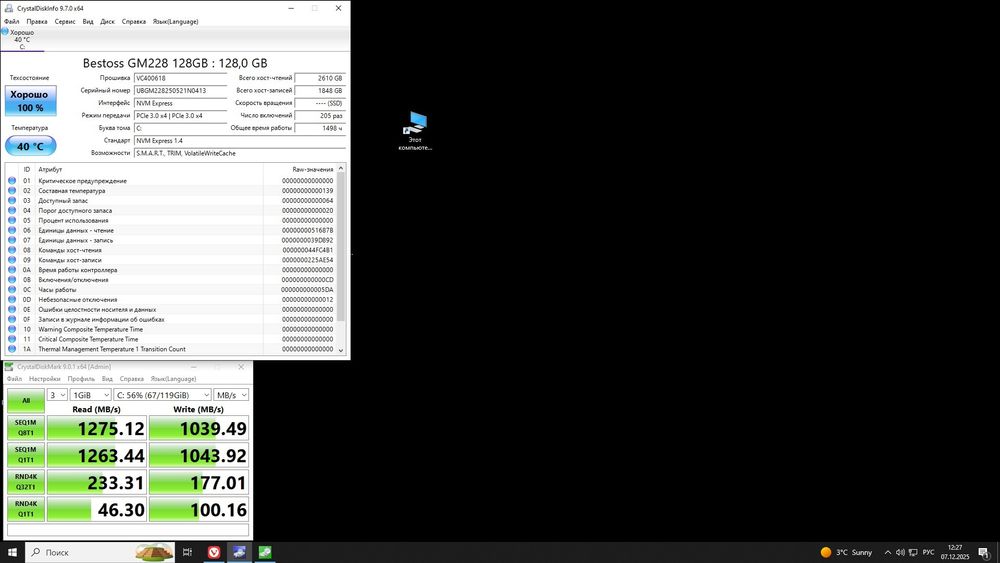Click CrystalDiskInfo title bar app icon
1000x563 pixels.
click(9, 8)
